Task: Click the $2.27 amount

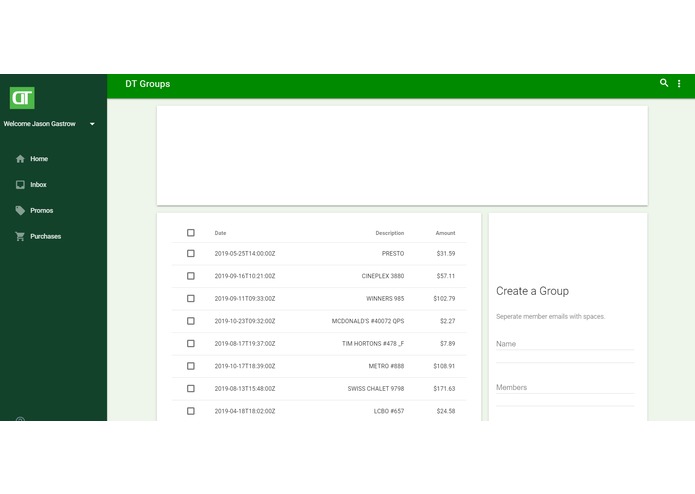Action: click(x=447, y=321)
